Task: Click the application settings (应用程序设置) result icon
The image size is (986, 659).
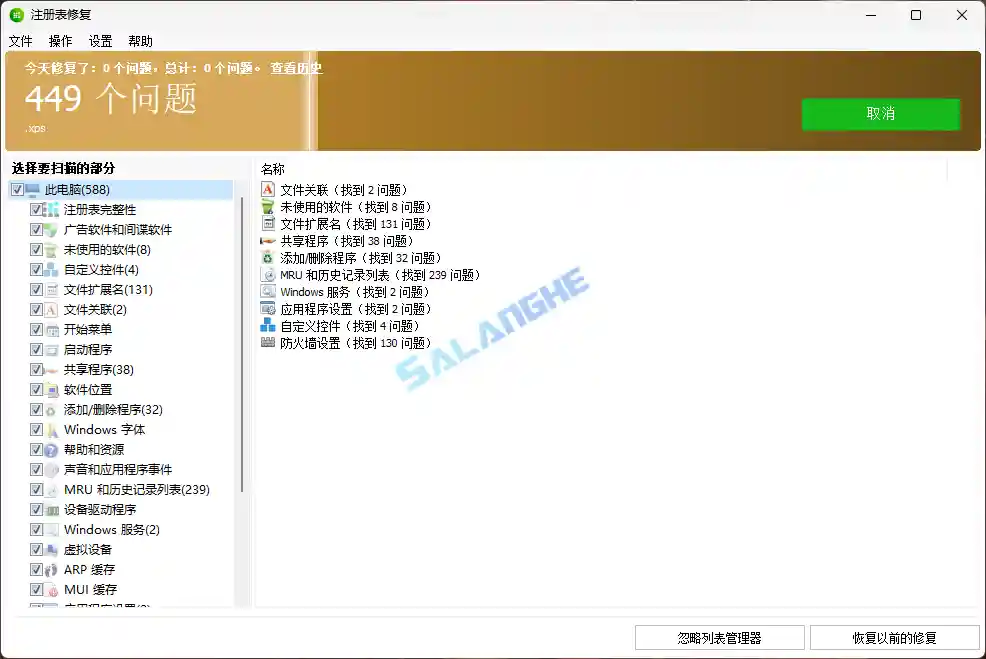Action: [268, 309]
